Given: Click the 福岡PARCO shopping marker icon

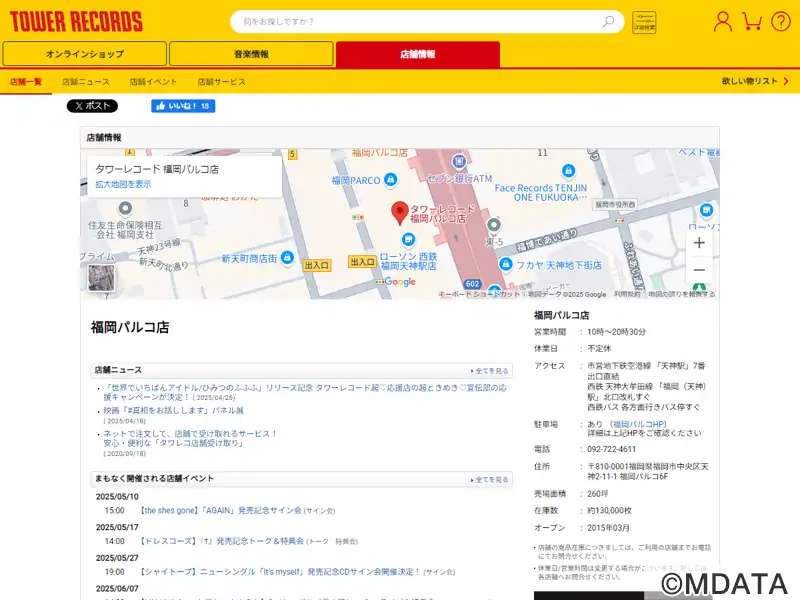Looking at the screenshot, I should tap(391, 179).
